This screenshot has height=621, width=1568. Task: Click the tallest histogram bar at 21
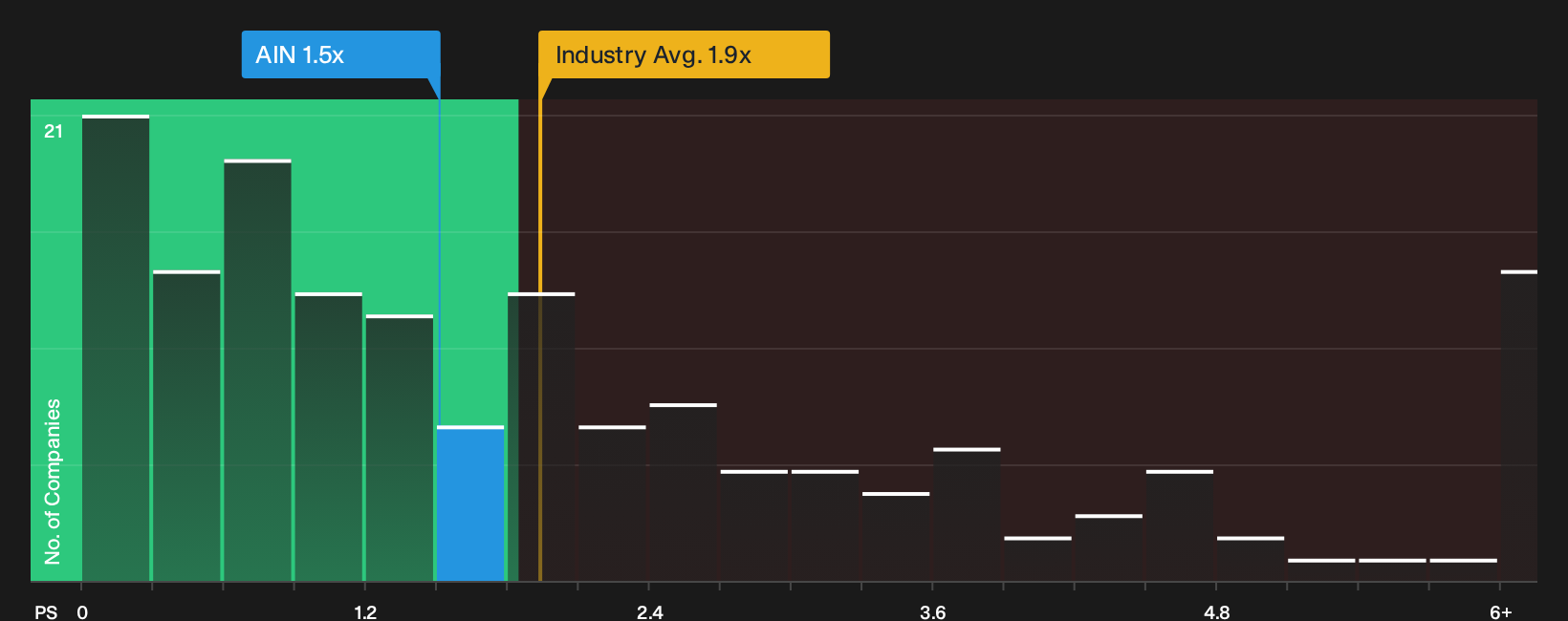point(116,348)
